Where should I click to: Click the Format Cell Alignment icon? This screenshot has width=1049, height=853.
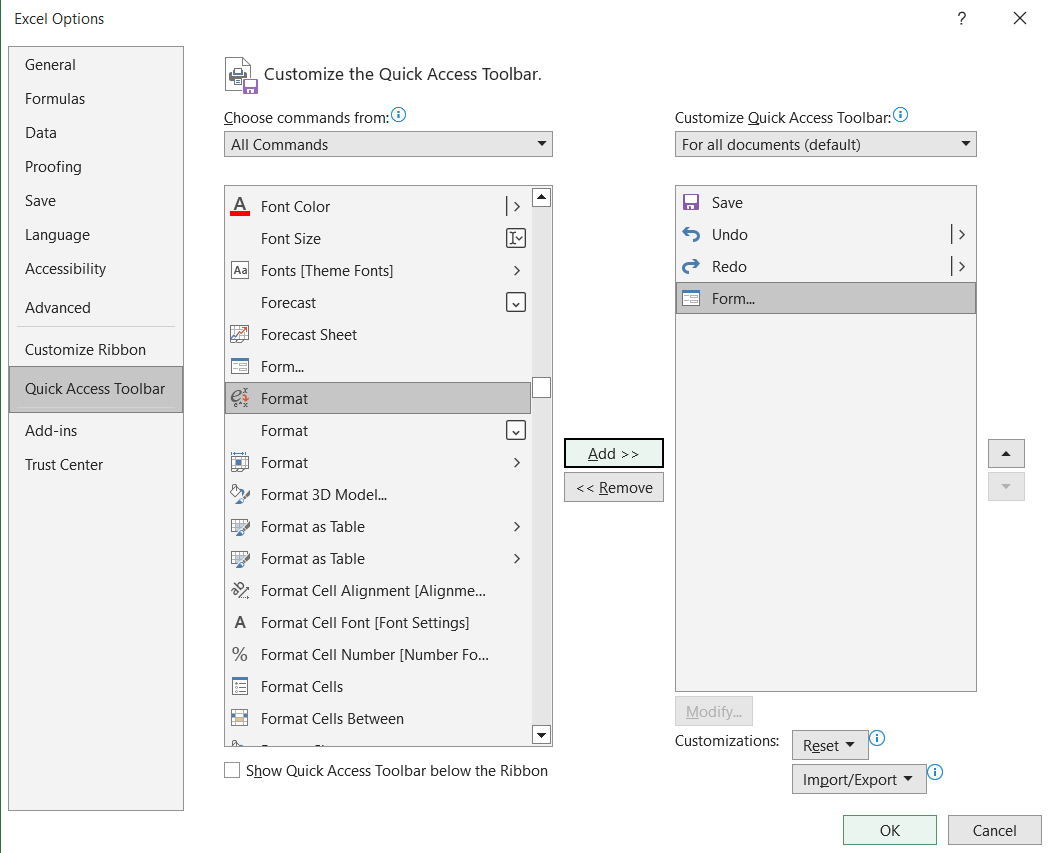coord(240,591)
